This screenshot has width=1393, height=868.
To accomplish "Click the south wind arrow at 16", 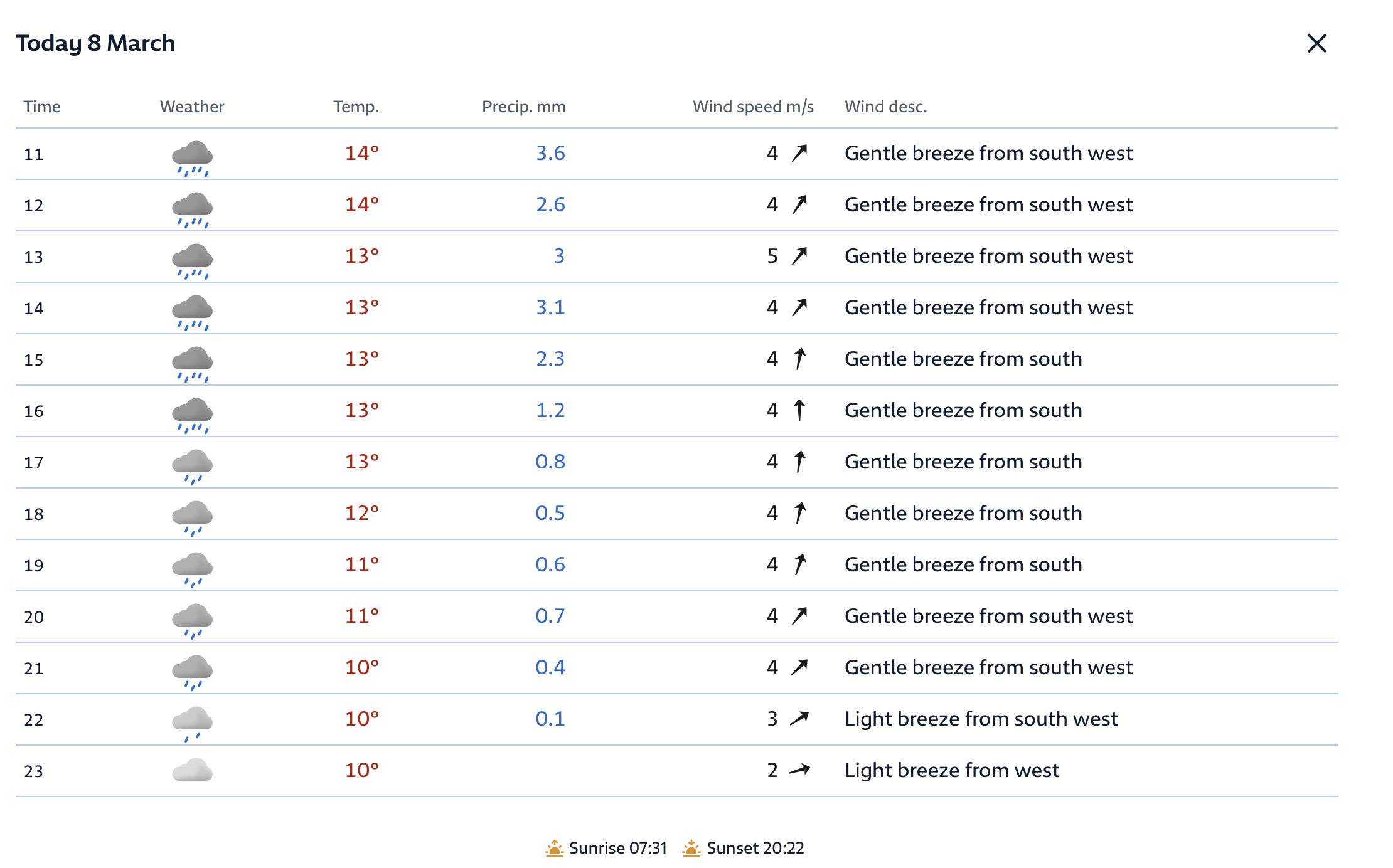I will (799, 410).
